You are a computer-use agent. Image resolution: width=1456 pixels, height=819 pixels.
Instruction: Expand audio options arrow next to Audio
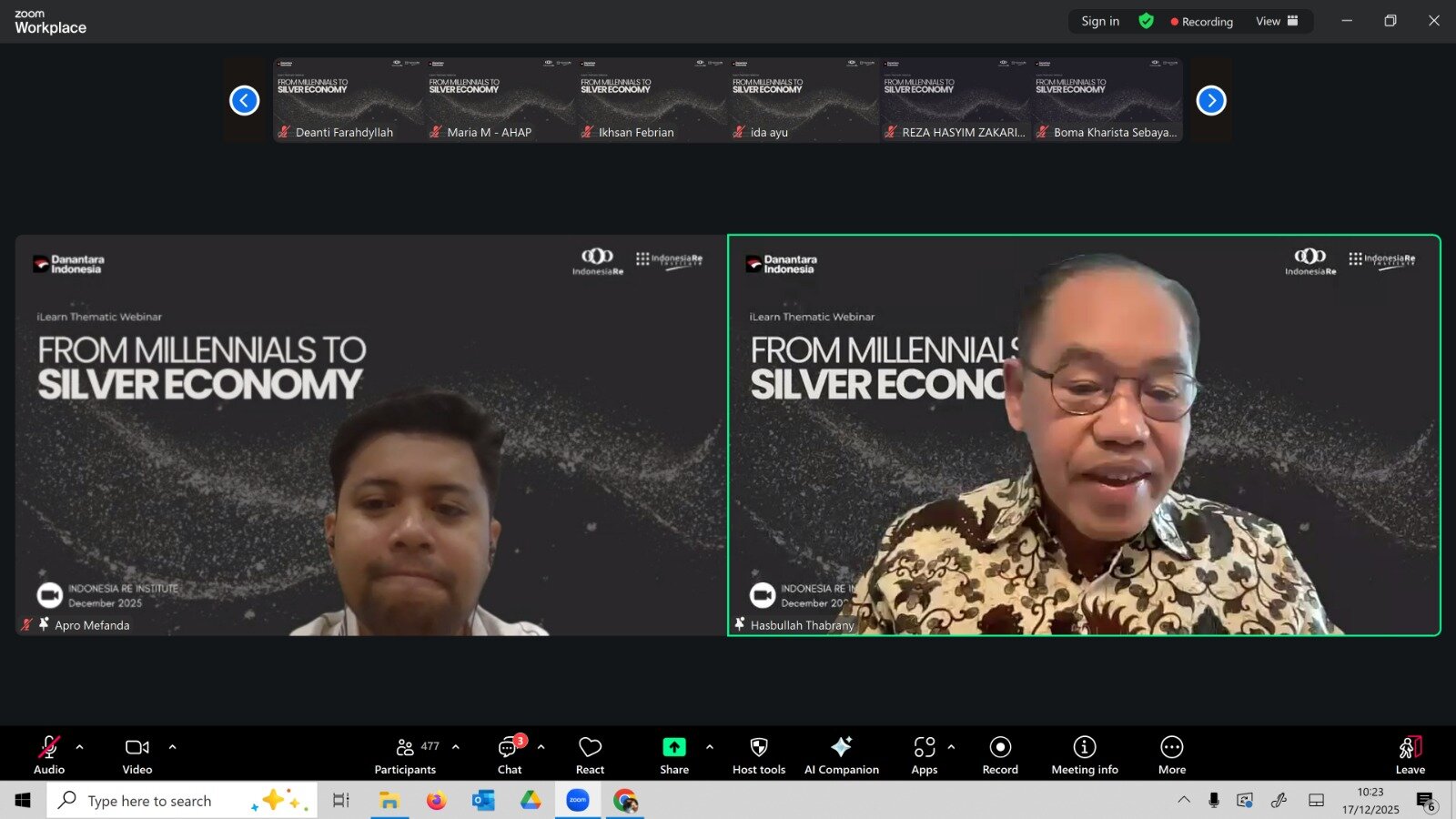(80, 747)
